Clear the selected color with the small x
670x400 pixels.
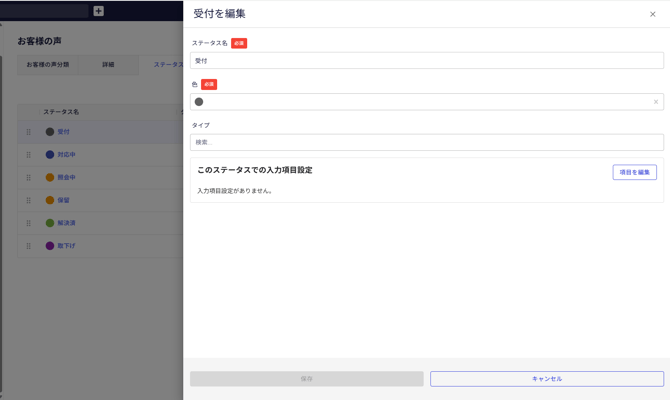[x=656, y=102]
